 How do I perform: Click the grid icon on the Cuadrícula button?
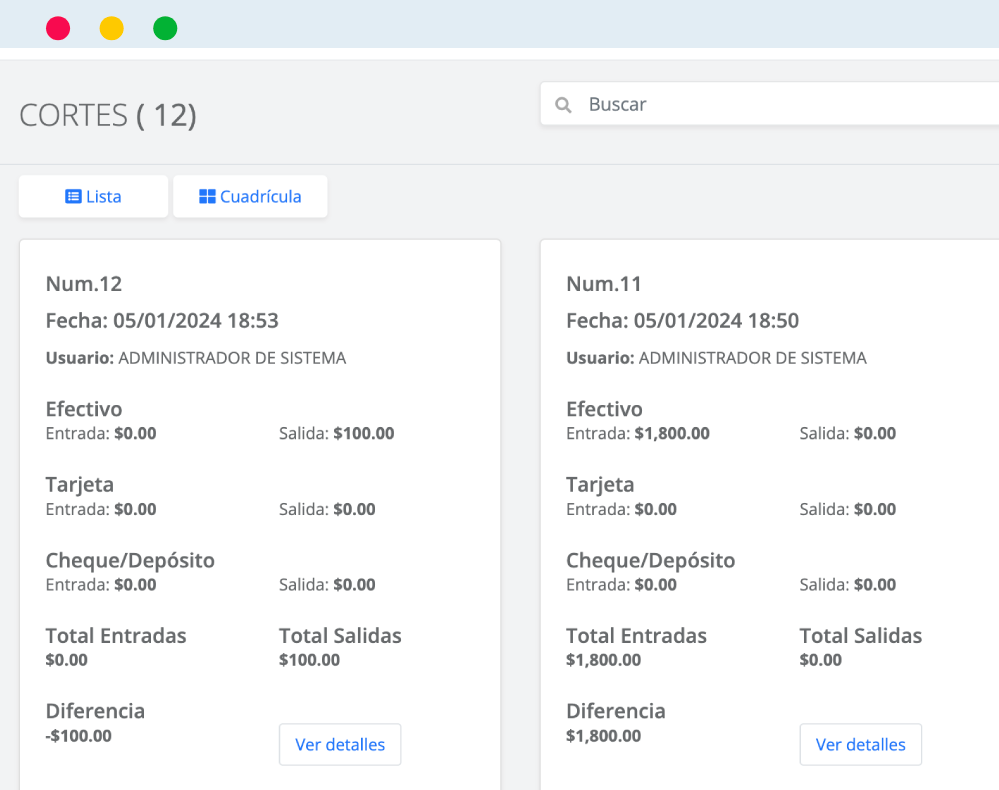point(207,196)
